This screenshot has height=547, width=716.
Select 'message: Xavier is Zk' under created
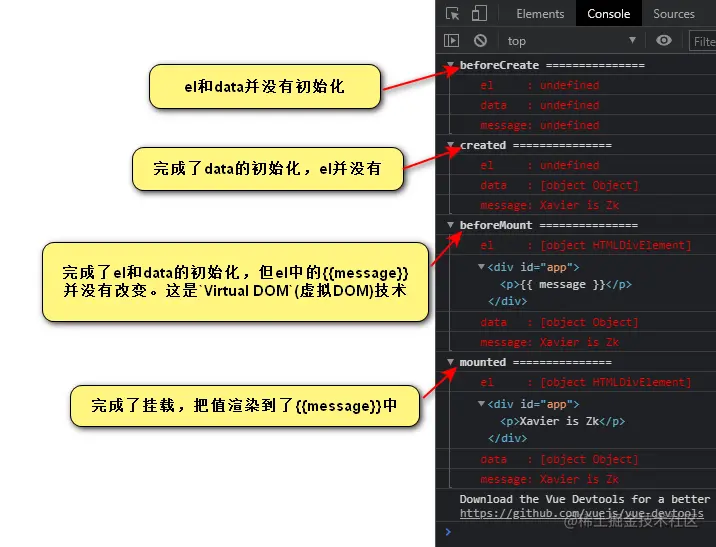tap(549, 205)
